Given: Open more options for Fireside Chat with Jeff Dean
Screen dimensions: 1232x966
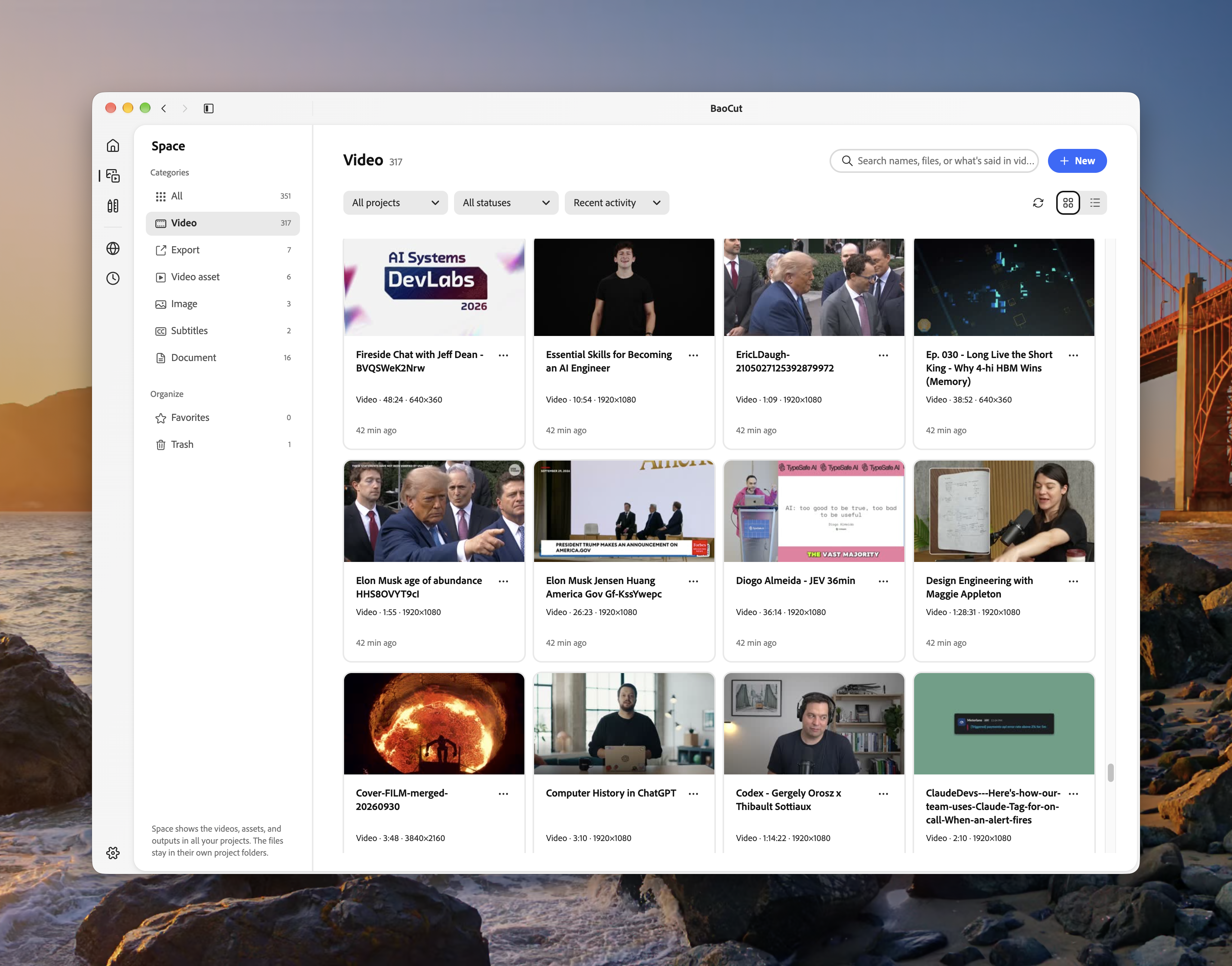Looking at the screenshot, I should [x=503, y=355].
